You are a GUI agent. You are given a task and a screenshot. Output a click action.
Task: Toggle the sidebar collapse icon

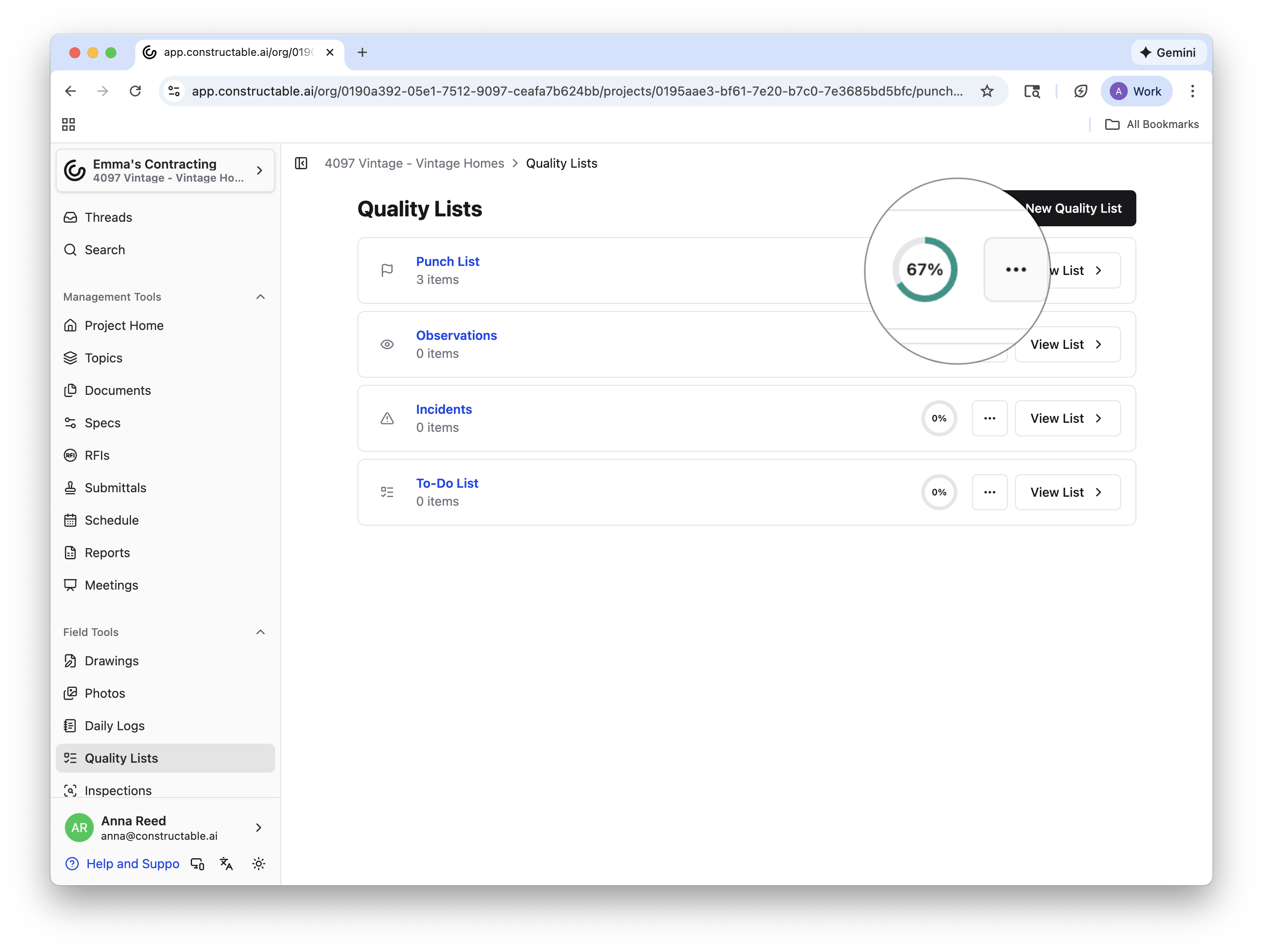[x=301, y=163]
